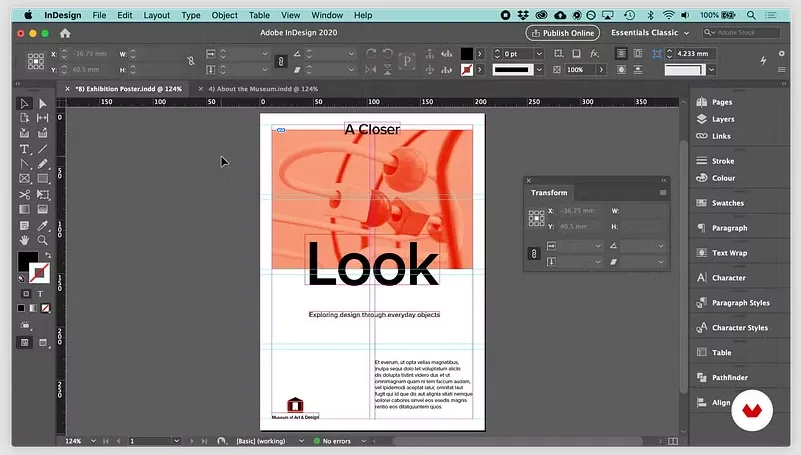Open the [Basic] (working) preflight profile dropdown
Image resolution: width=801 pixels, height=455 pixels.
tap(301, 441)
